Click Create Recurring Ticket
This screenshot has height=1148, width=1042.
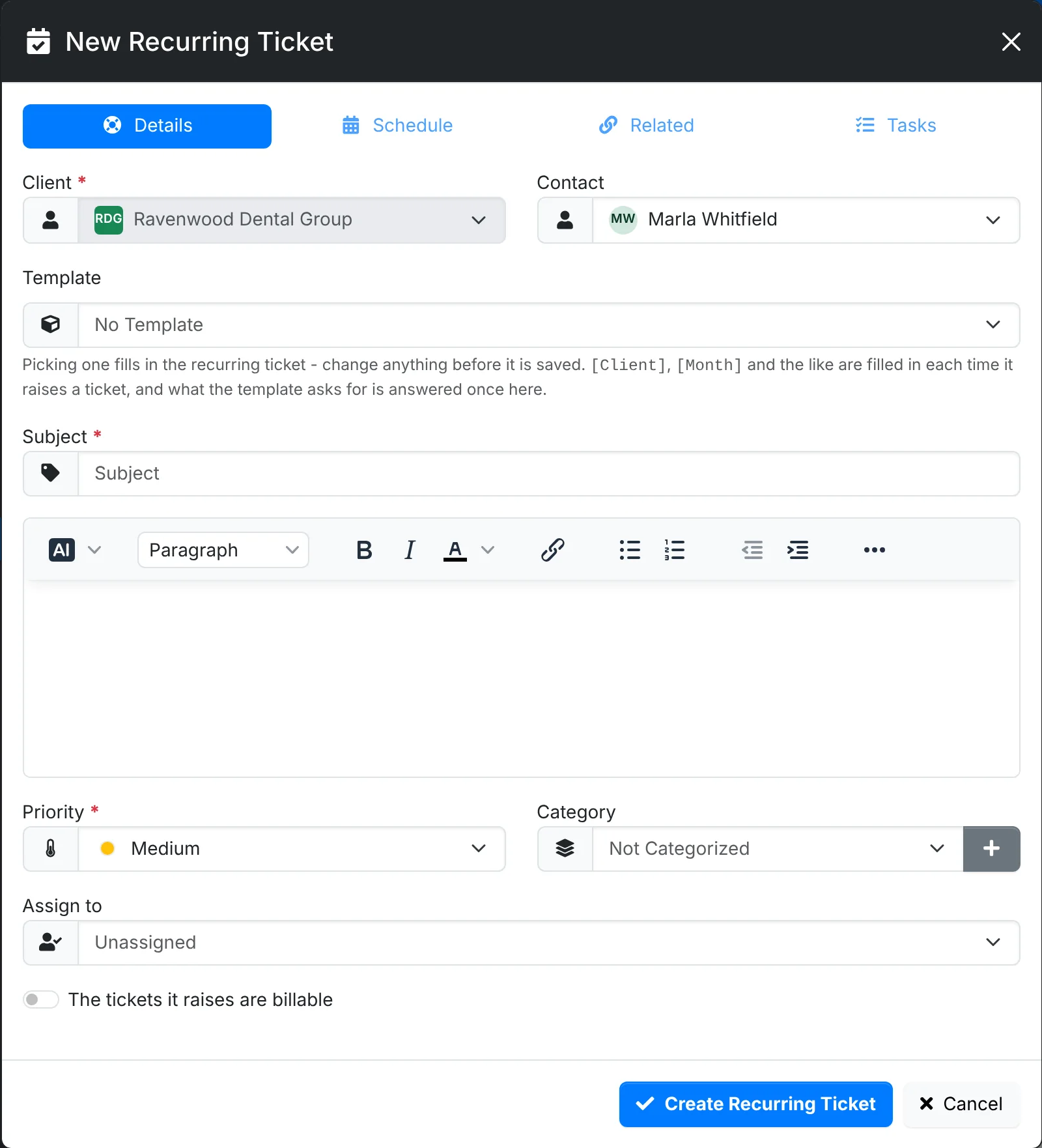756,1104
